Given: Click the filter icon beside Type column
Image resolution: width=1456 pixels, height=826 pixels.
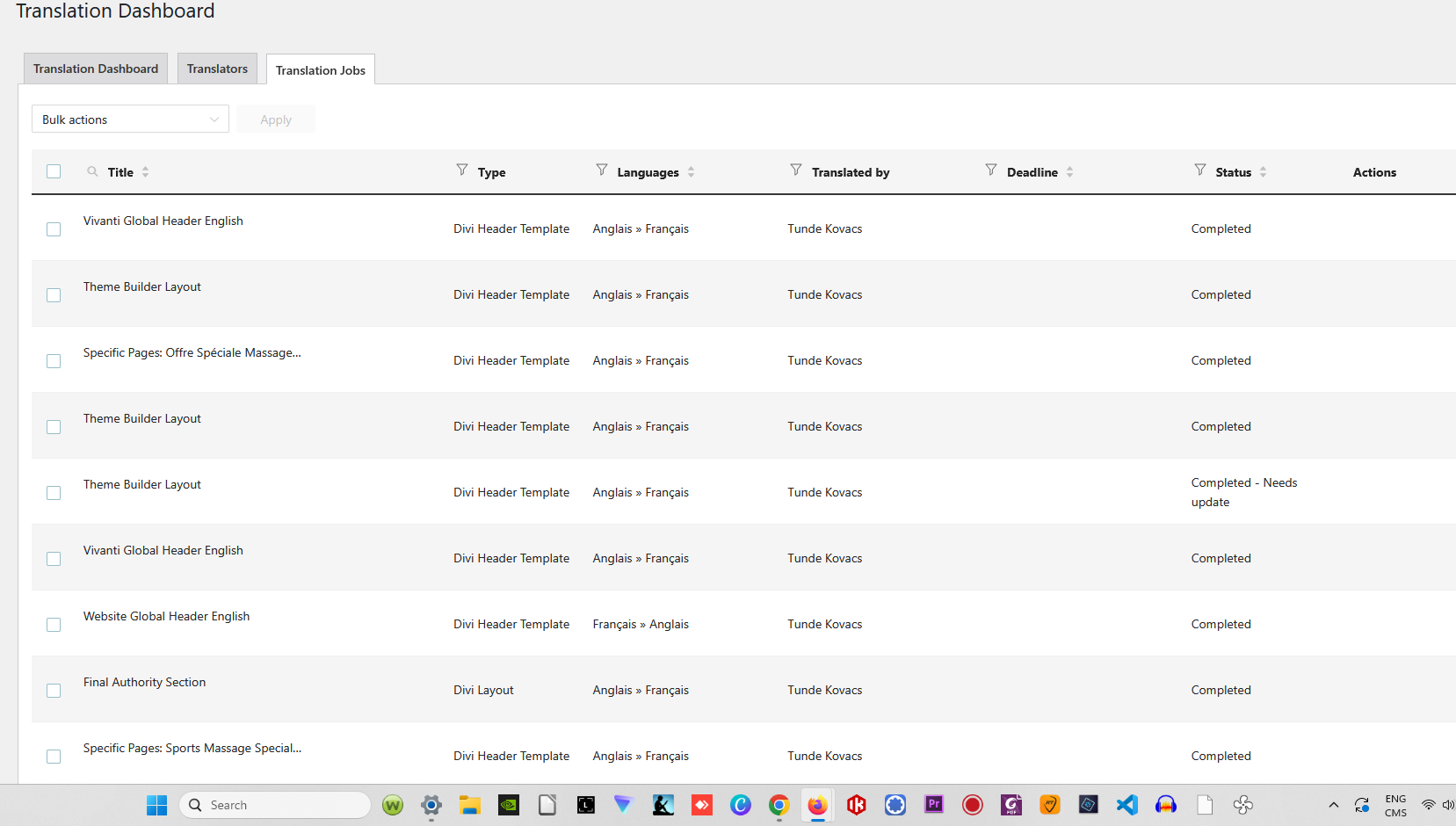Looking at the screenshot, I should click(x=461, y=170).
